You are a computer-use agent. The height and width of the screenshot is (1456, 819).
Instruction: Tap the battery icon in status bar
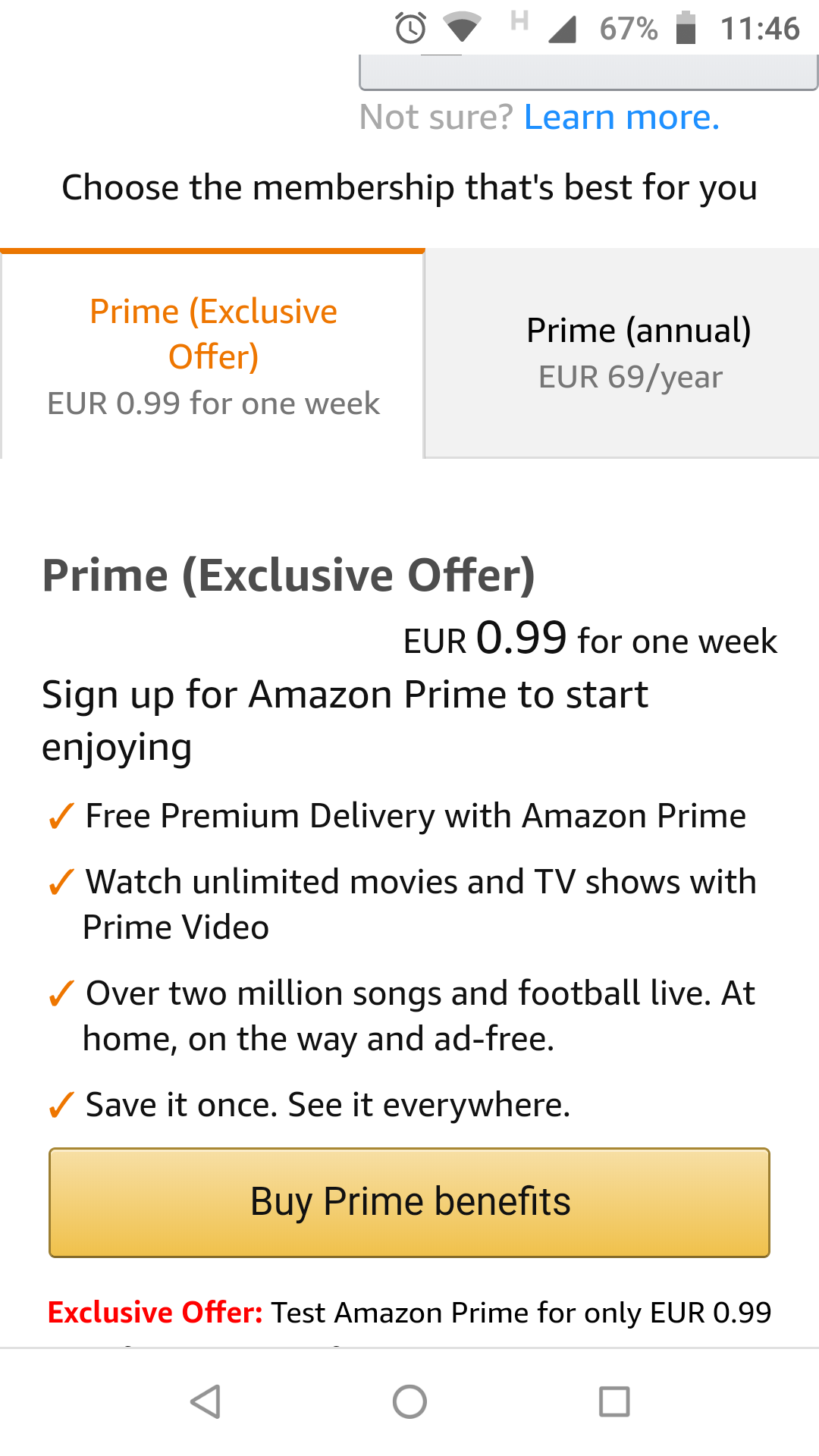click(686, 28)
